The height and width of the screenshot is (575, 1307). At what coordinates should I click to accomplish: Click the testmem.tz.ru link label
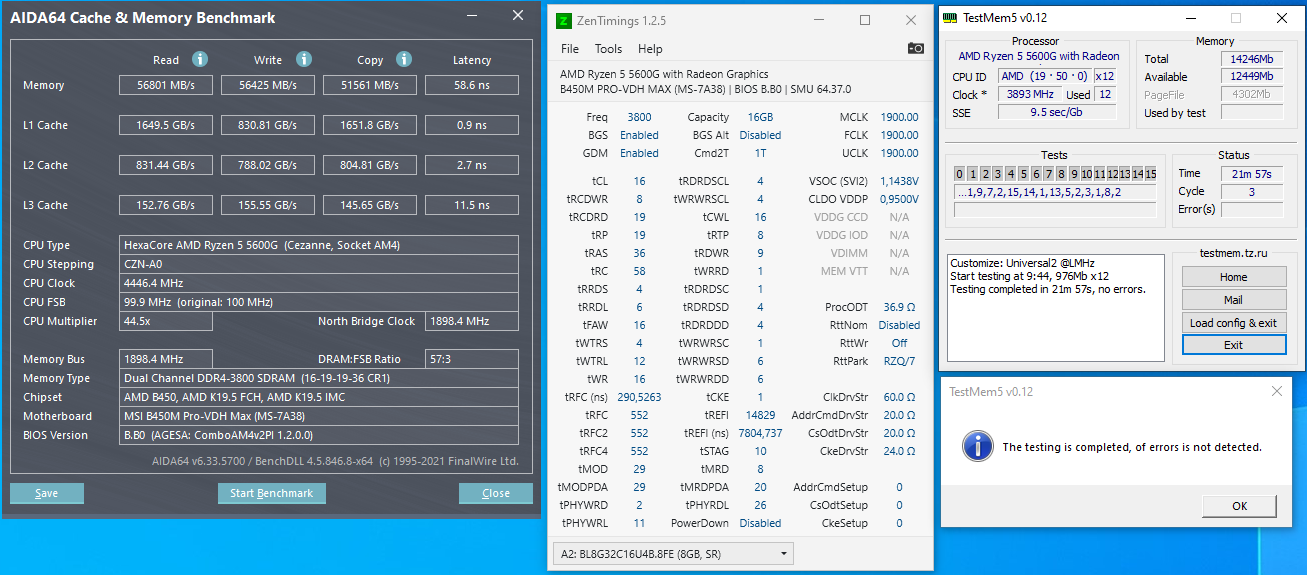coord(1234,255)
